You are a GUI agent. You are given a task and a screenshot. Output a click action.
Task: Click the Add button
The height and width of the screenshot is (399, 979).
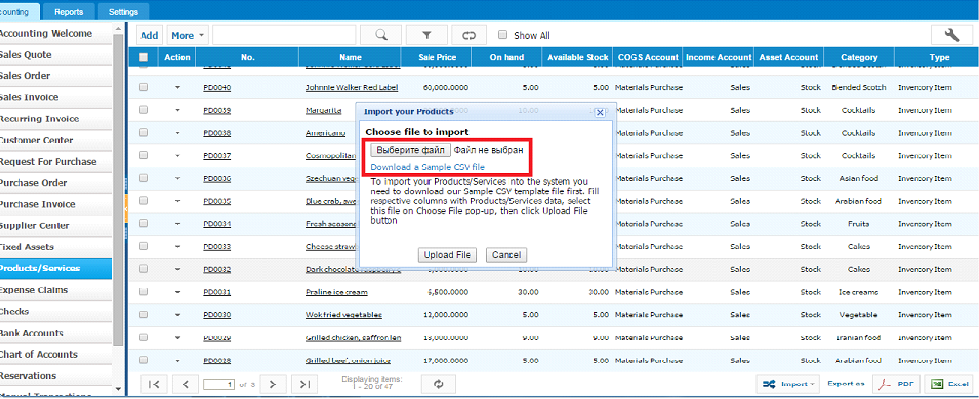149,36
